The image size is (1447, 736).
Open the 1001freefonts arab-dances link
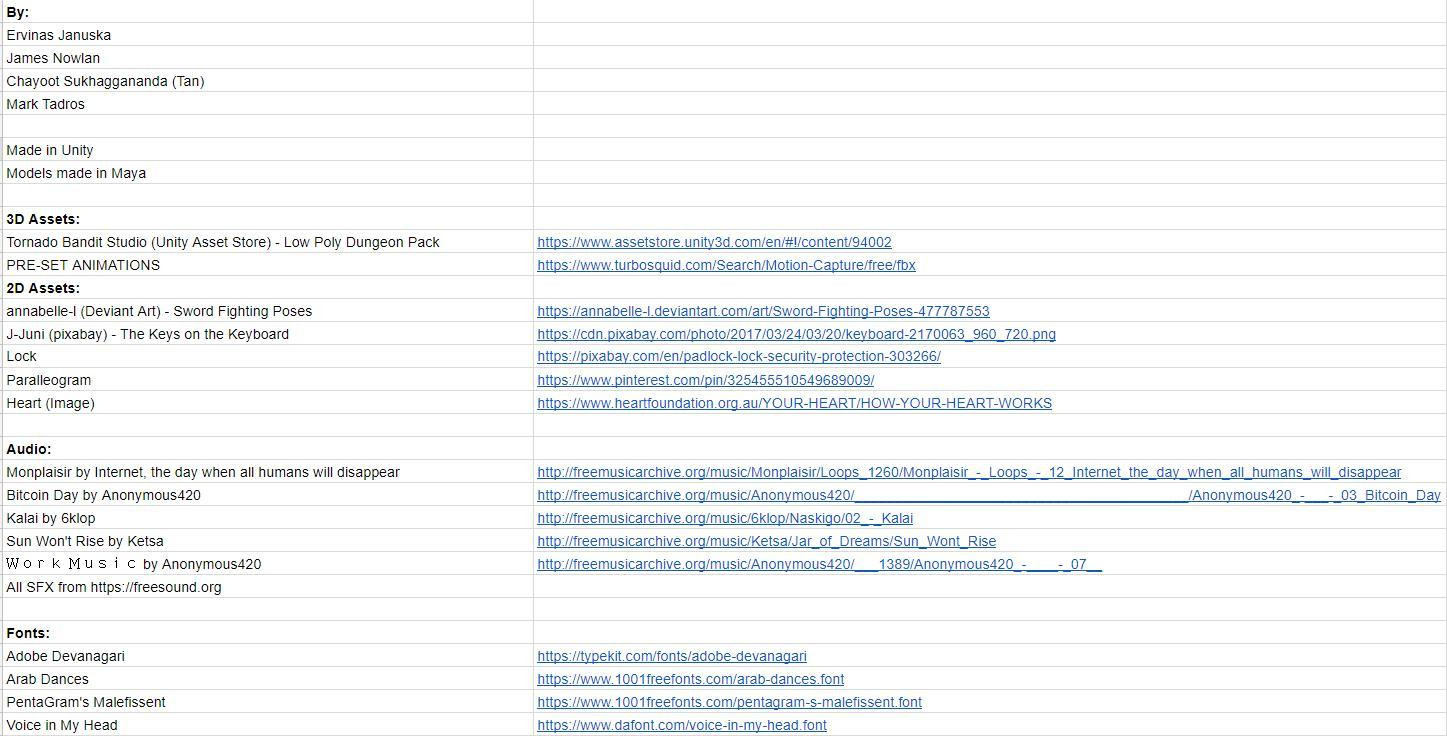pos(690,679)
